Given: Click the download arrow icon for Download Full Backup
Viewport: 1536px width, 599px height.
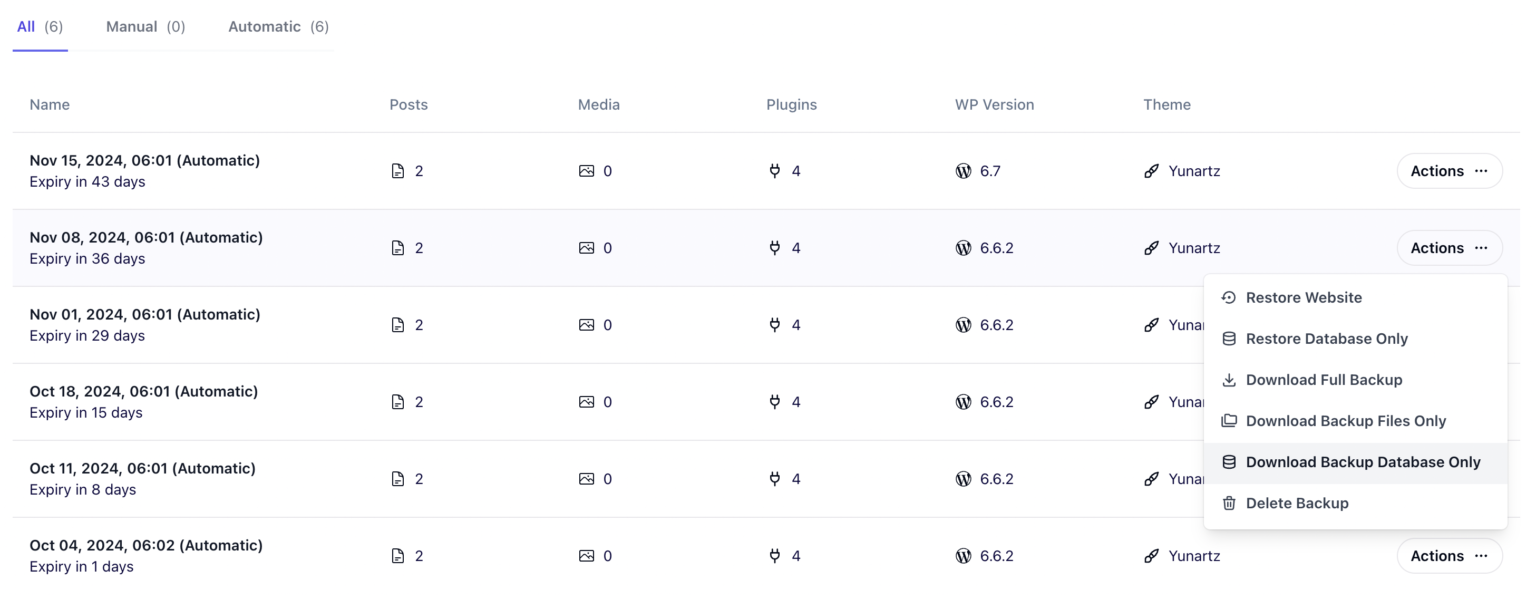Looking at the screenshot, I should pos(1228,380).
